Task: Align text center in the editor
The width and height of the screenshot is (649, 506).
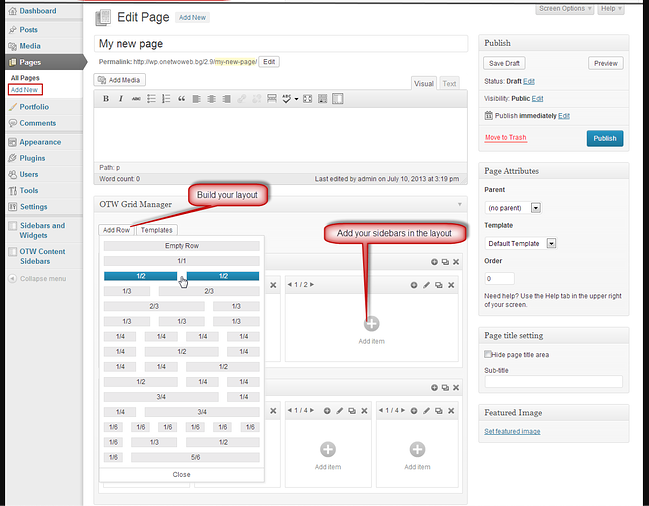Action: pos(211,99)
